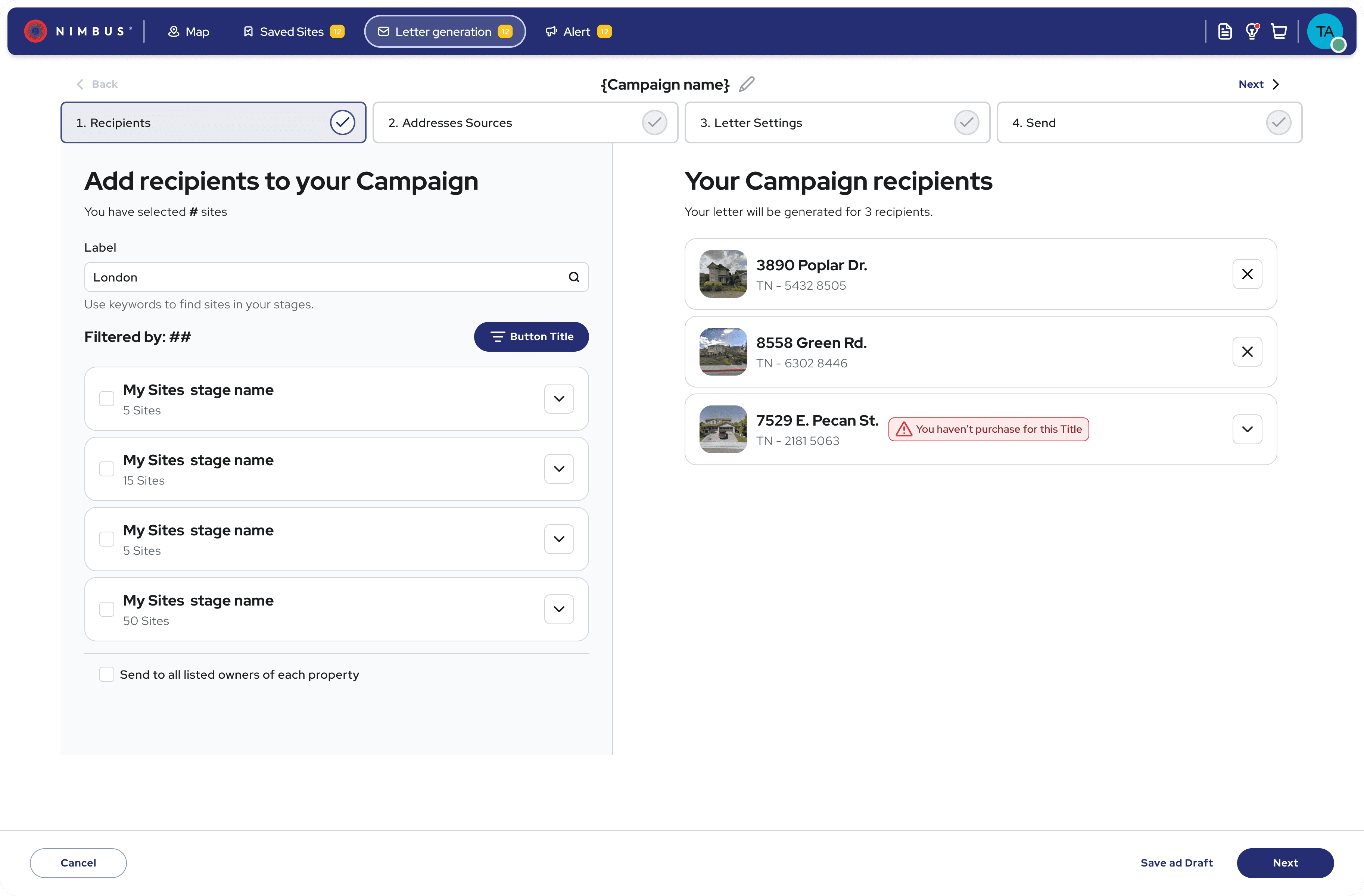Image resolution: width=1364 pixels, height=896 pixels.
Task: Open the shopping cart icon
Action: point(1279,31)
